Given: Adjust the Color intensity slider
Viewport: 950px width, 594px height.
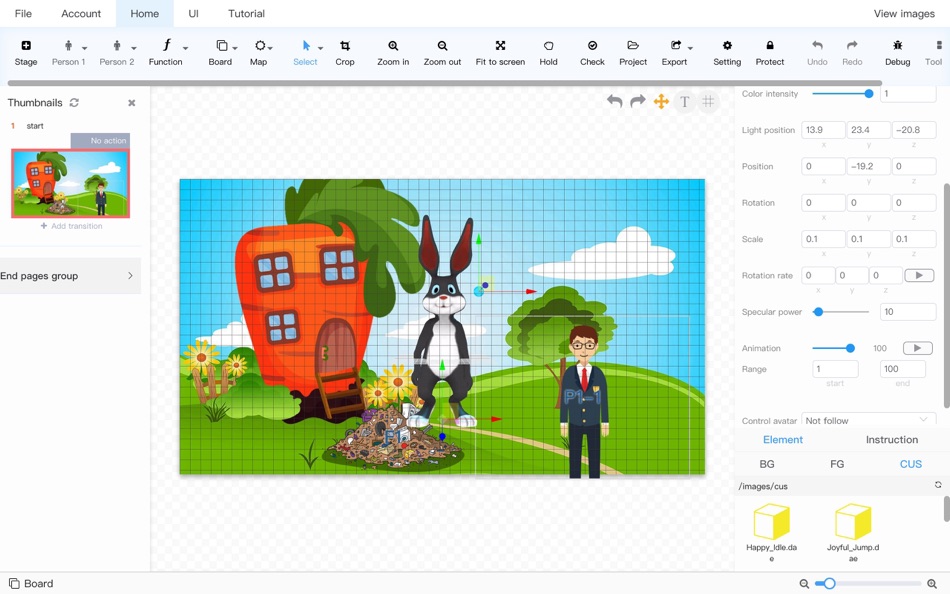Looking at the screenshot, I should tap(840, 93).
